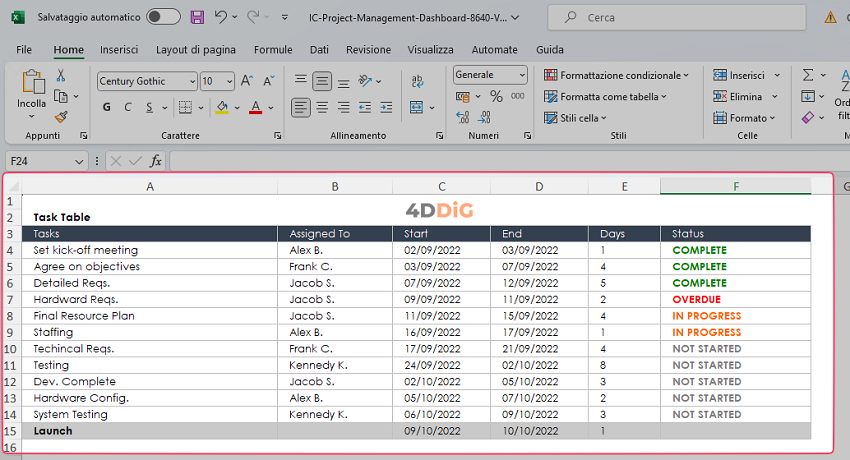Click the increase font size icon
The image size is (850, 460).
[x=247, y=82]
